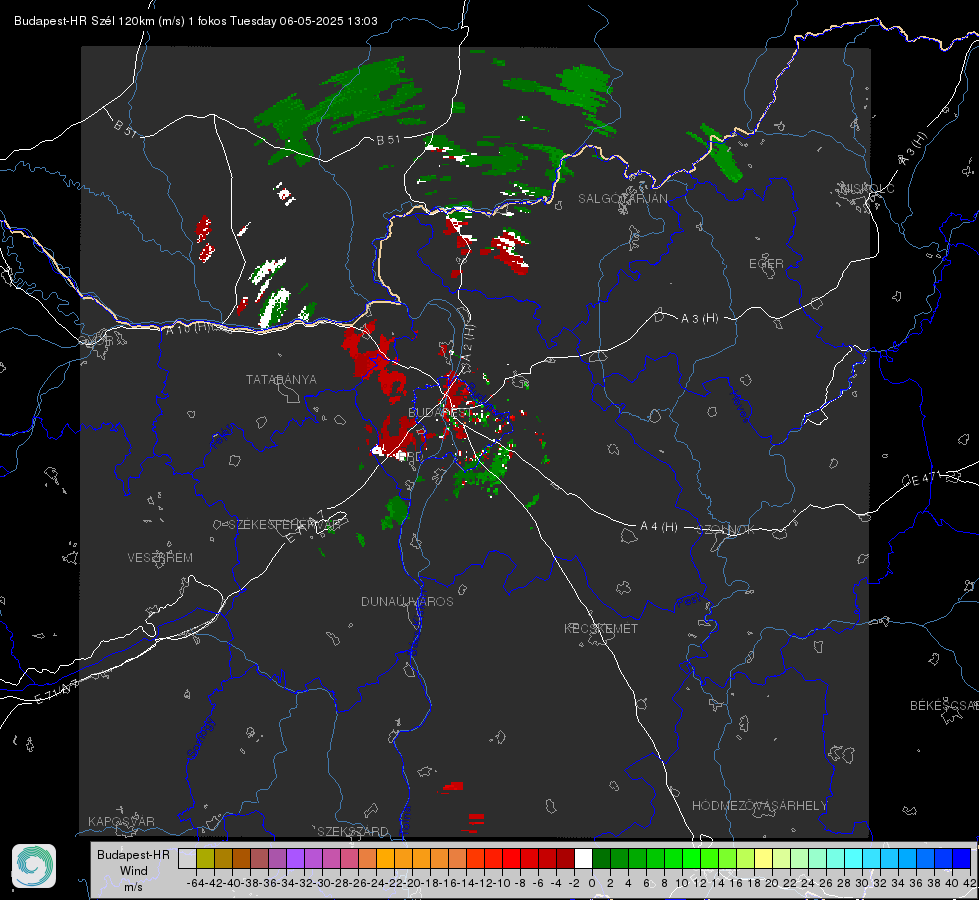Click the -20 value on the legend scale
979x900 pixels.
point(412,883)
